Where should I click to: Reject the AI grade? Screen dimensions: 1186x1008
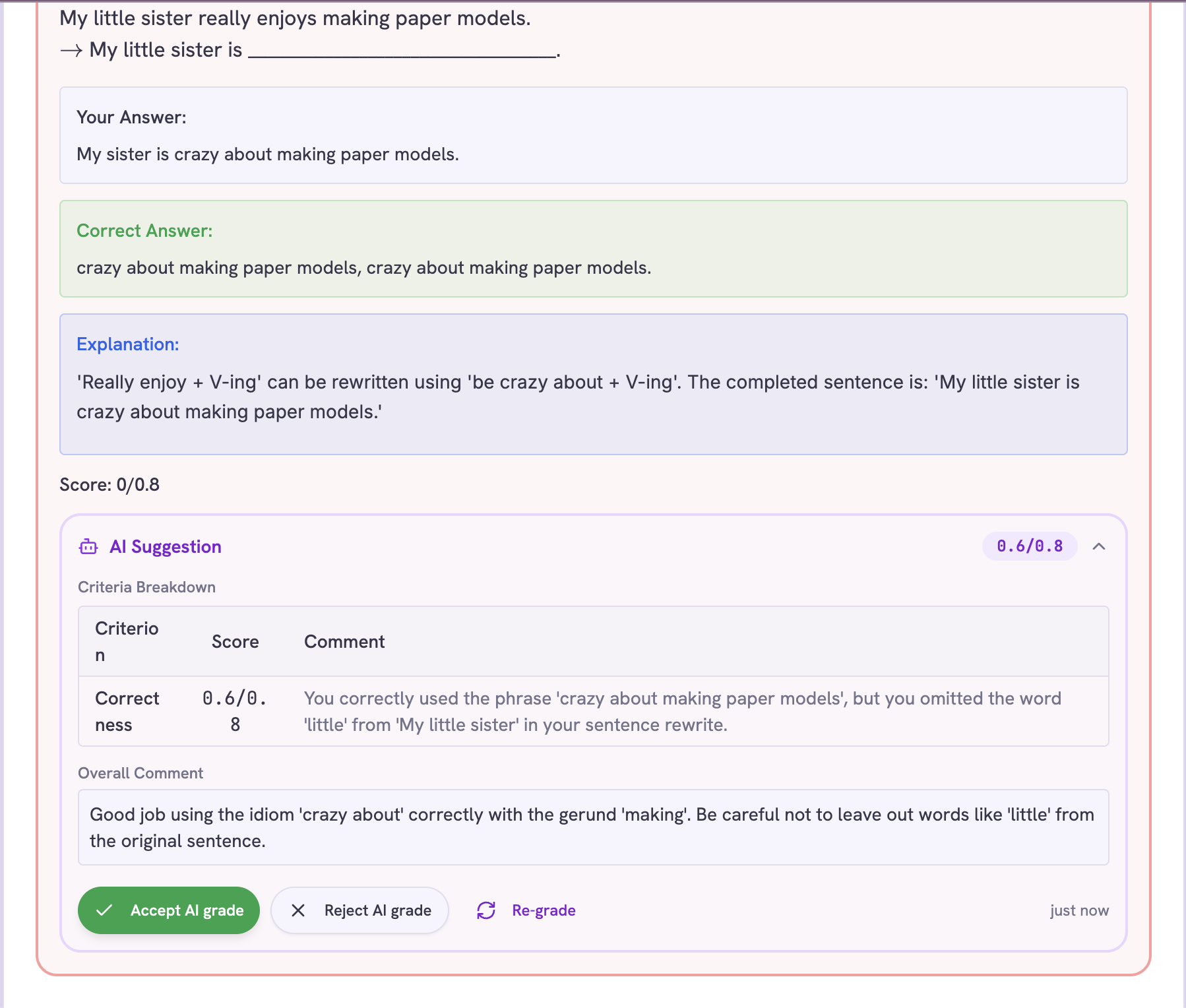point(360,910)
